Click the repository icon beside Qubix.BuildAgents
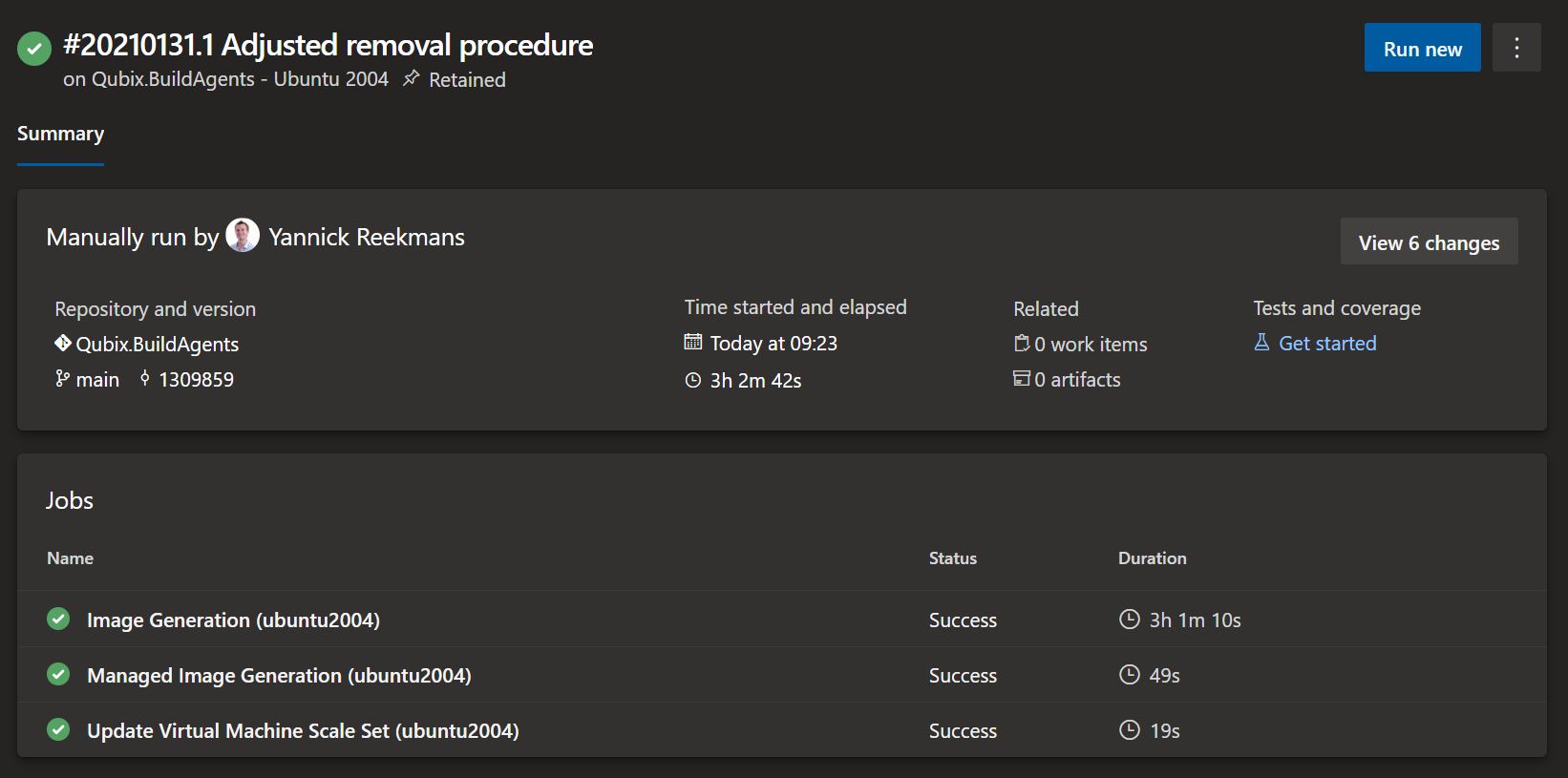 point(63,343)
